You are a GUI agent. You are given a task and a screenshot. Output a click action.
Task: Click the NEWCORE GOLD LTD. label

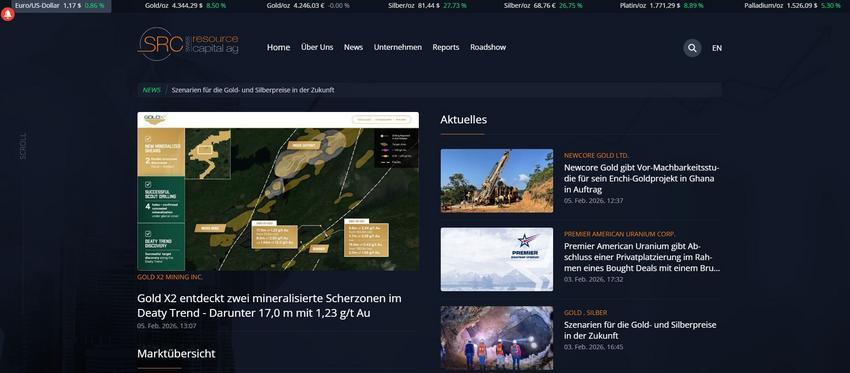coord(596,155)
